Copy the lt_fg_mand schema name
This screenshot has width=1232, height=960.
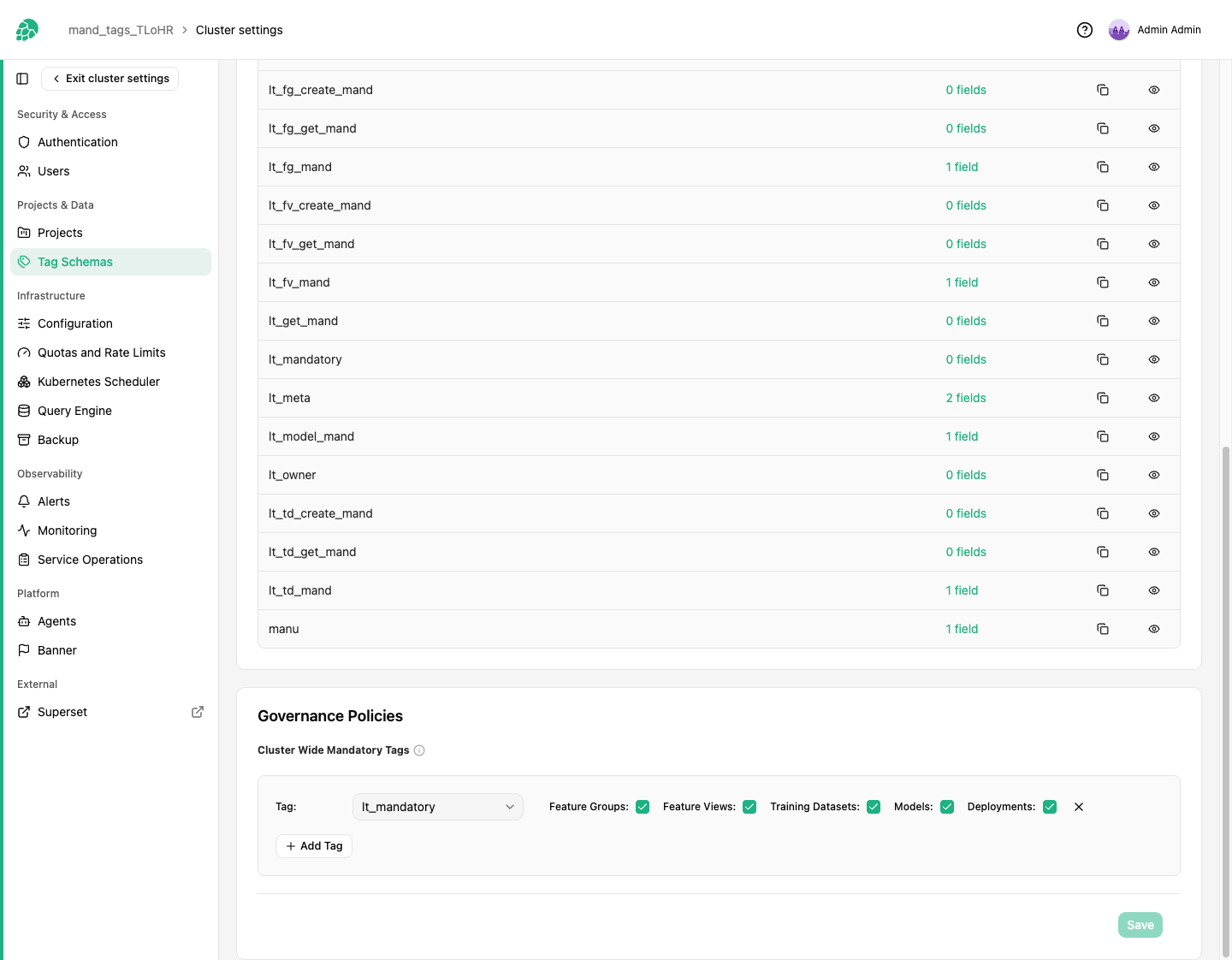[1103, 167]
